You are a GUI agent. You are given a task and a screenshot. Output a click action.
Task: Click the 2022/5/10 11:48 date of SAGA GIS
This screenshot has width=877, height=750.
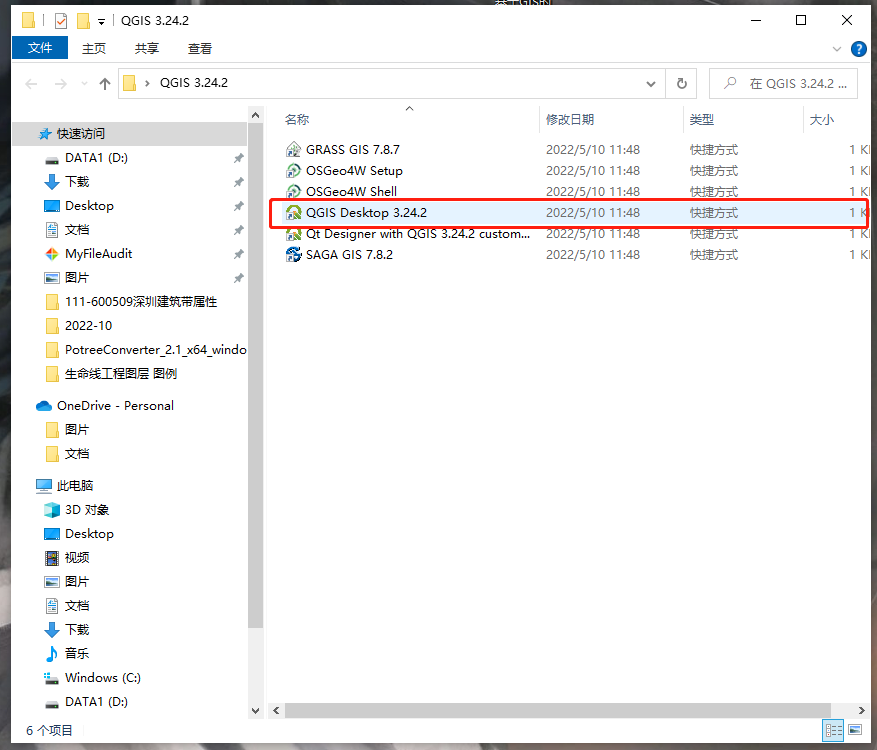click(592, 255)
